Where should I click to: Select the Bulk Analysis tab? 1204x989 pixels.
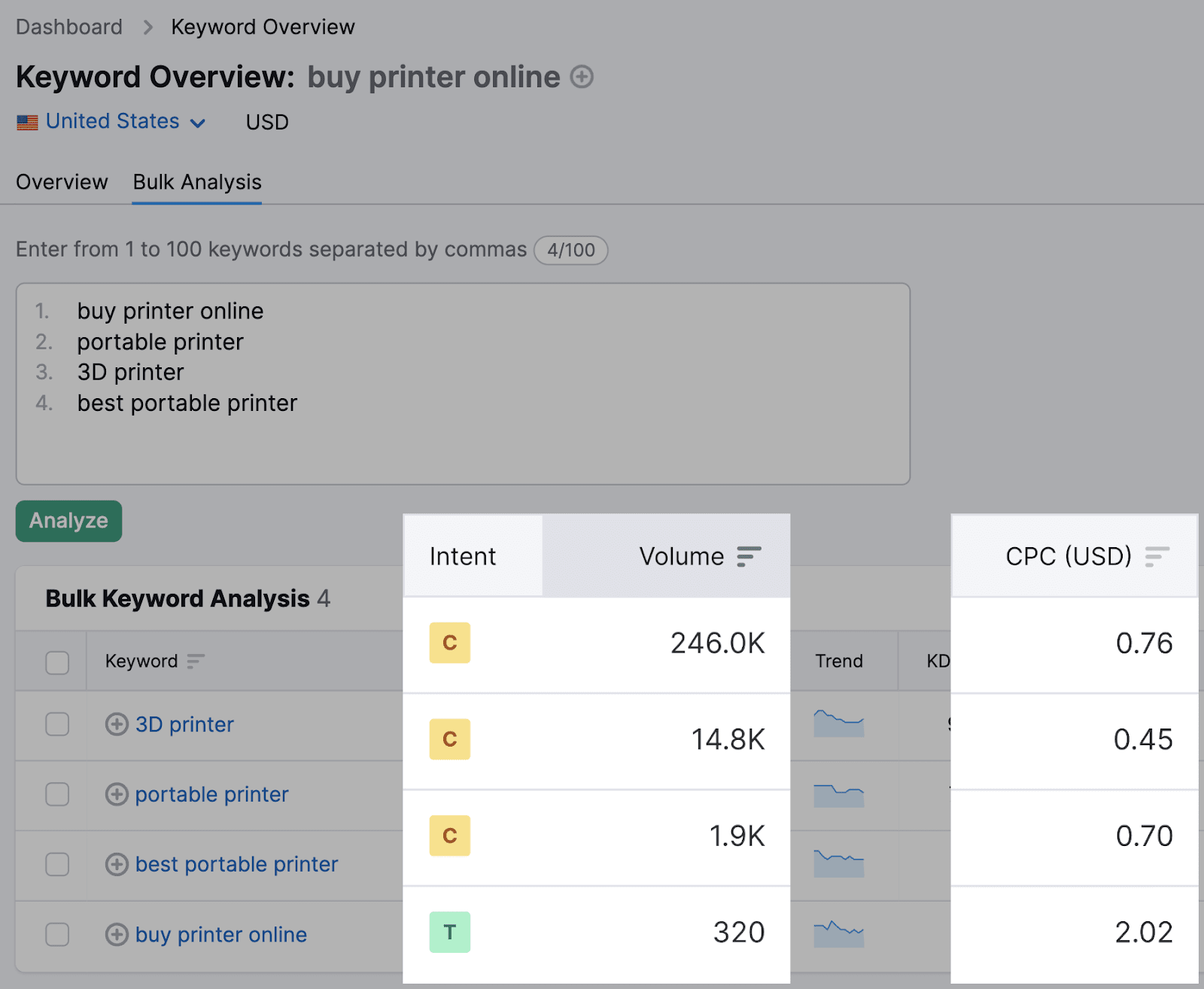196,181
